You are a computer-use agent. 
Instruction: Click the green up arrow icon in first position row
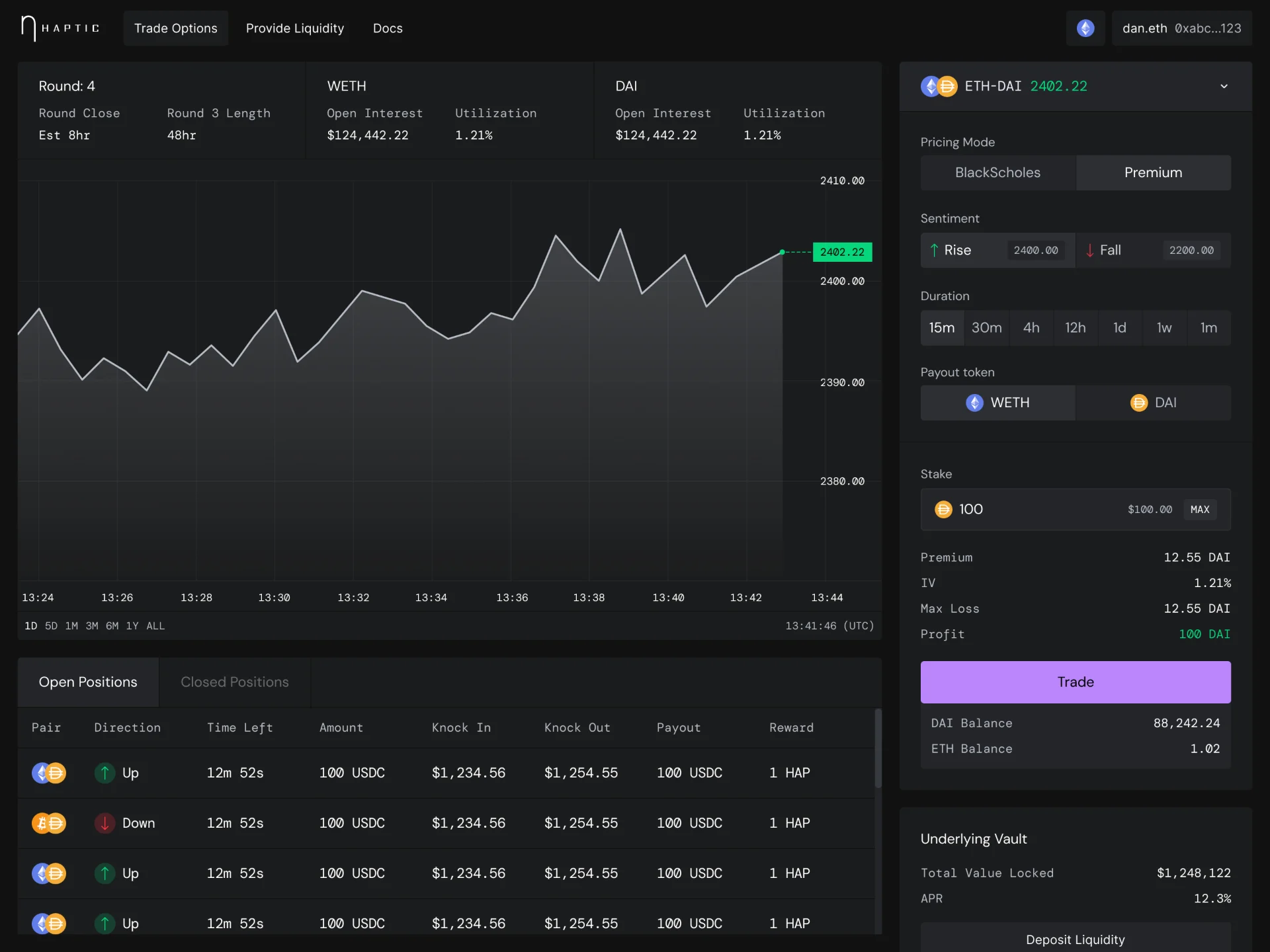pyautogui.click(x=105, y=773)
